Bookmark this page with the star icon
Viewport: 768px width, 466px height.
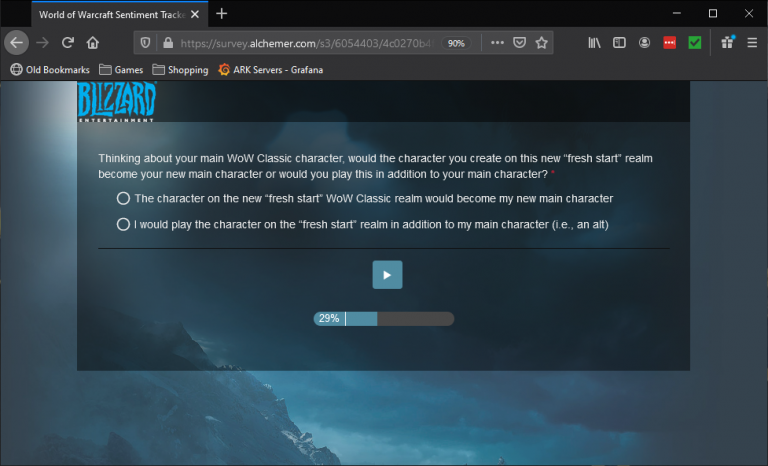542,43
